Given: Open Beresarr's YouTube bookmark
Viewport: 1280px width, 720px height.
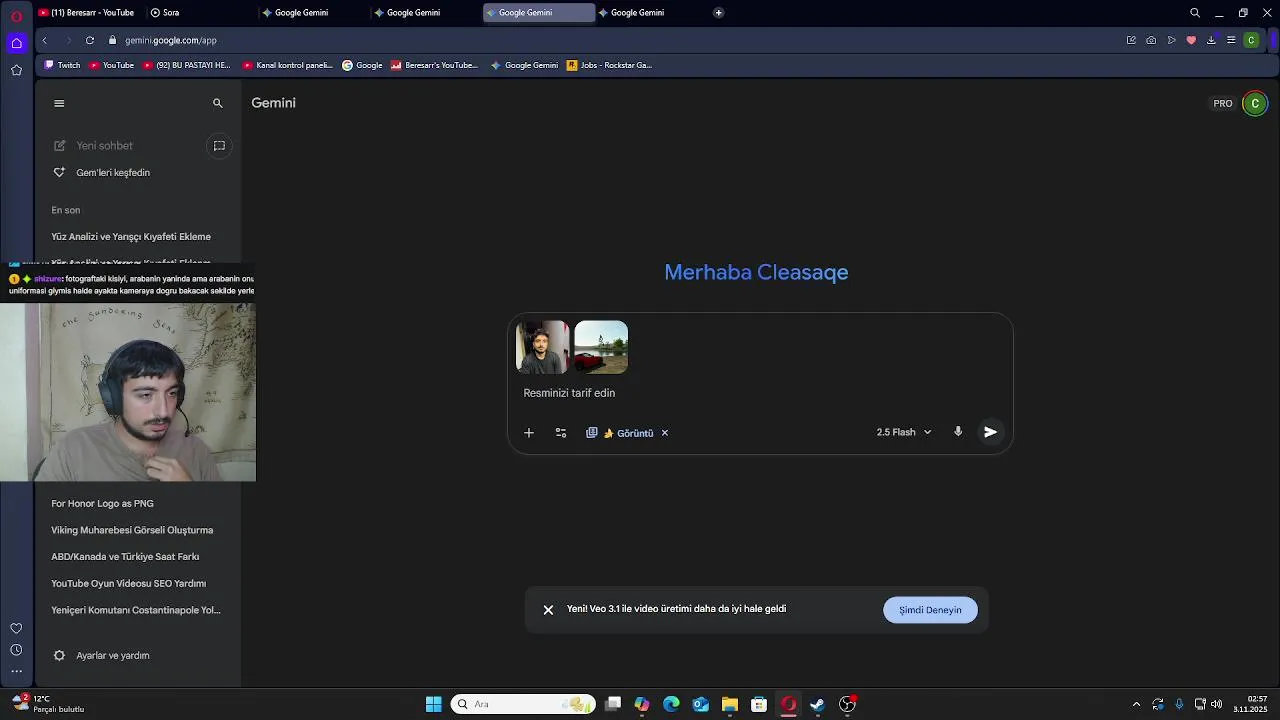Looking at the screenshot, I should click(434, 65).
